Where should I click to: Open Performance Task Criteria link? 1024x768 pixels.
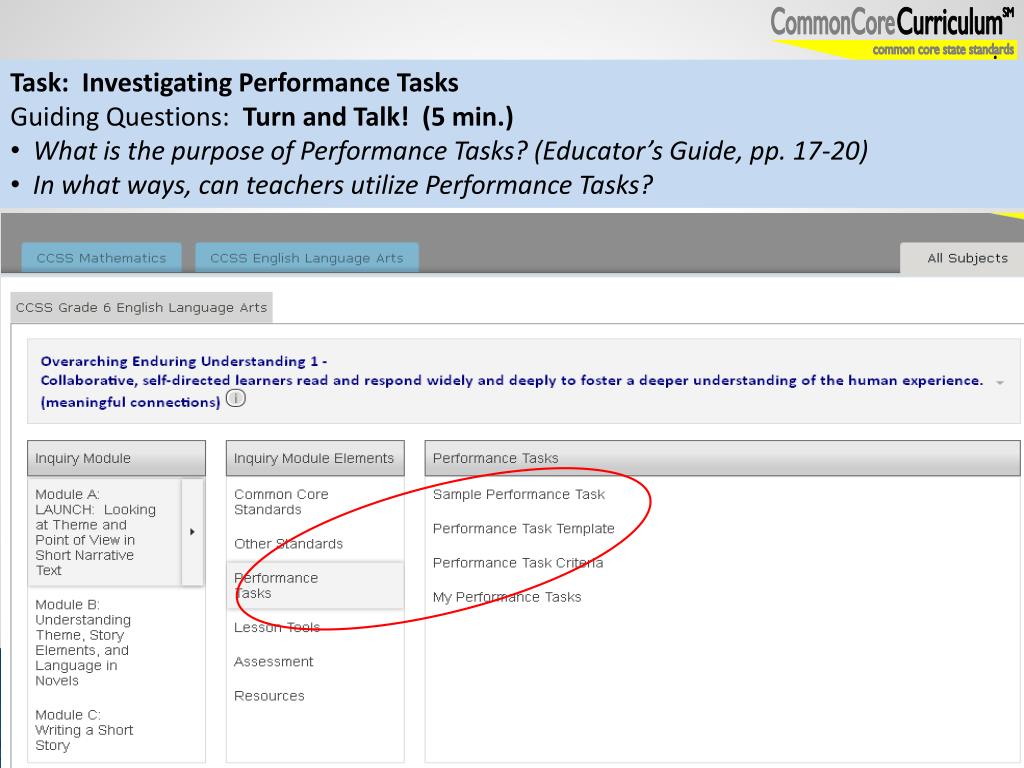tap(518, 563)
